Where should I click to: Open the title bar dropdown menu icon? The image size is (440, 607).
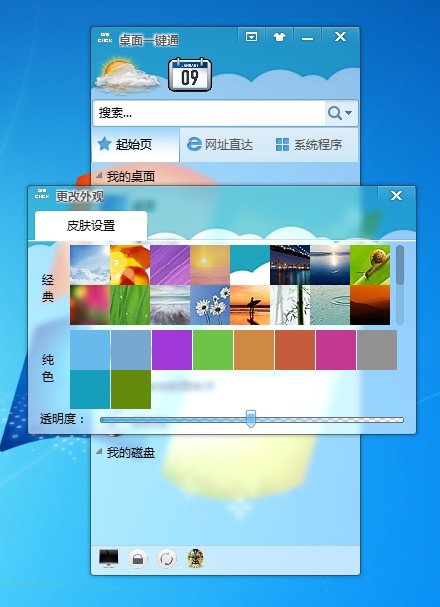coord(252,38)
